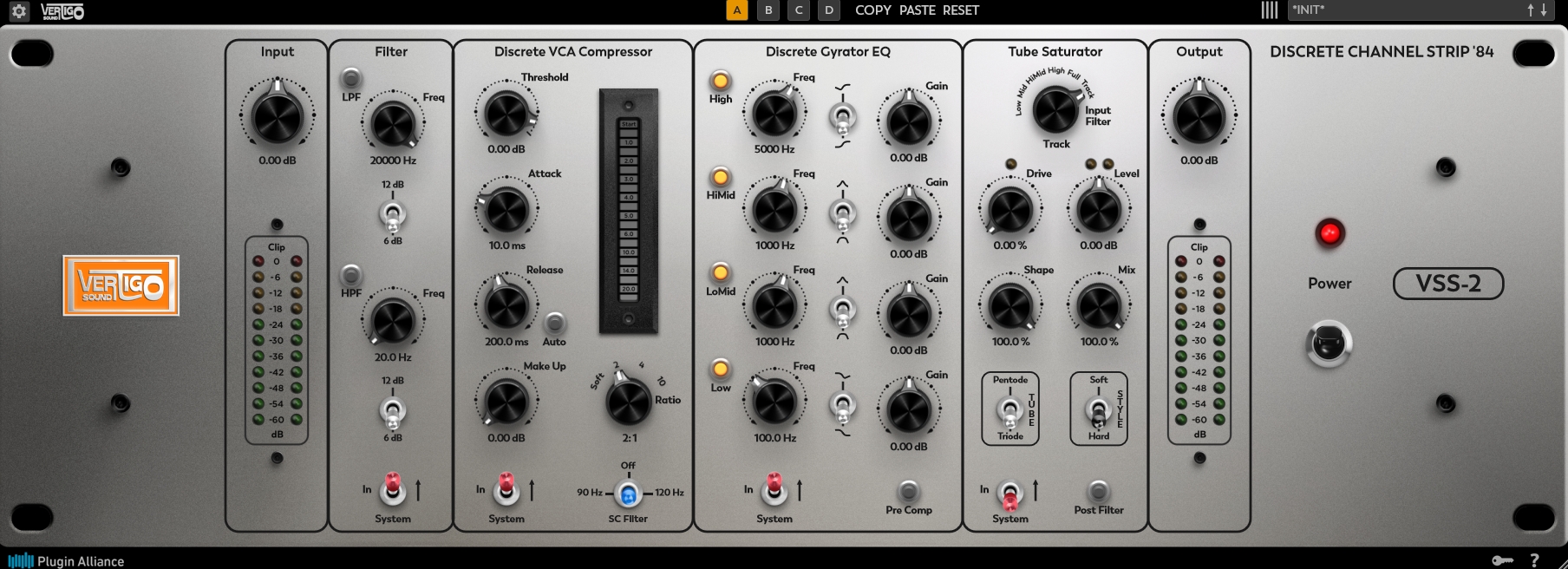Step to previous preset with up arrow

[x=1532, y=10]
